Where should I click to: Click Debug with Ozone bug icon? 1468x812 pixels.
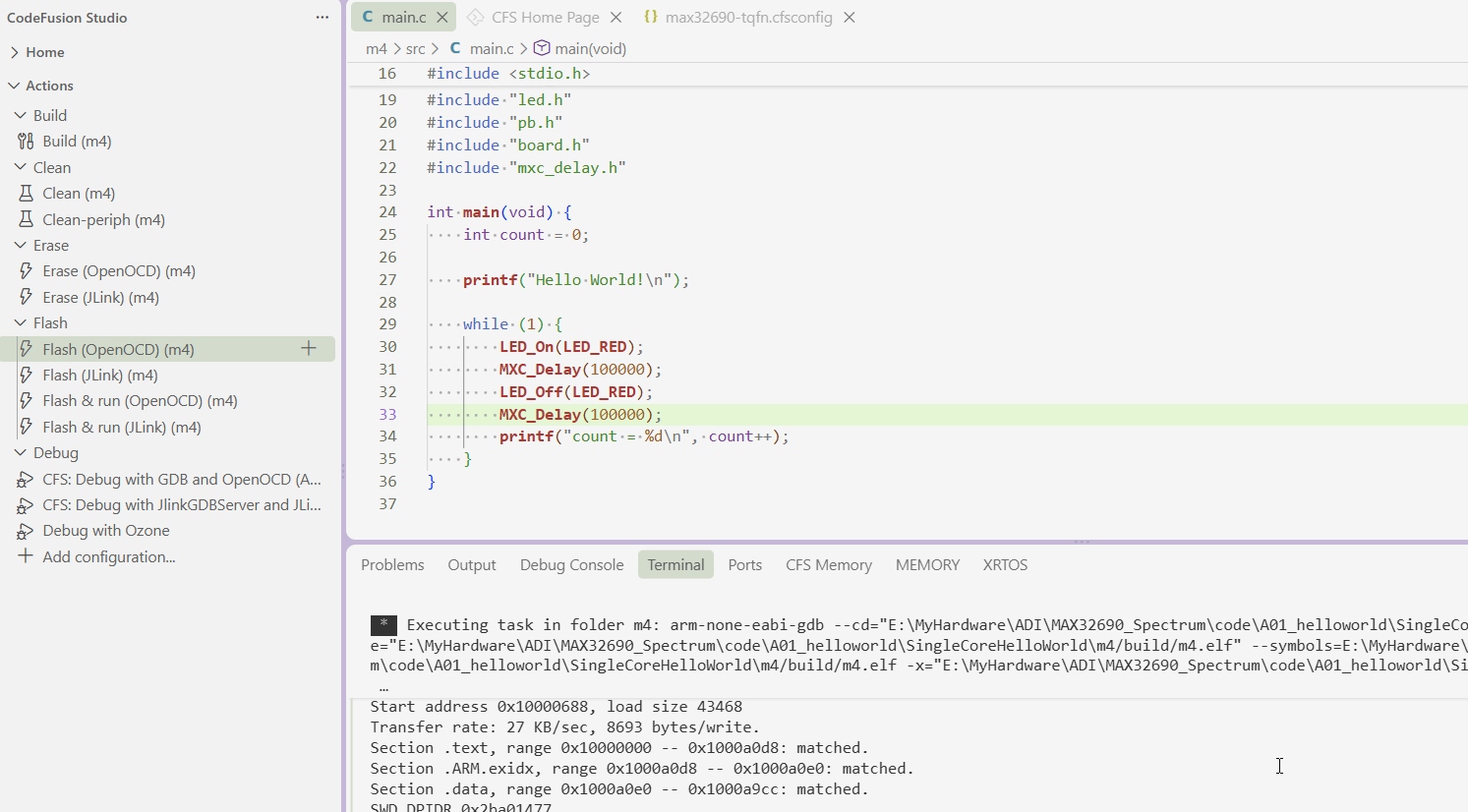pyautogui.click(x=26, y=531)
